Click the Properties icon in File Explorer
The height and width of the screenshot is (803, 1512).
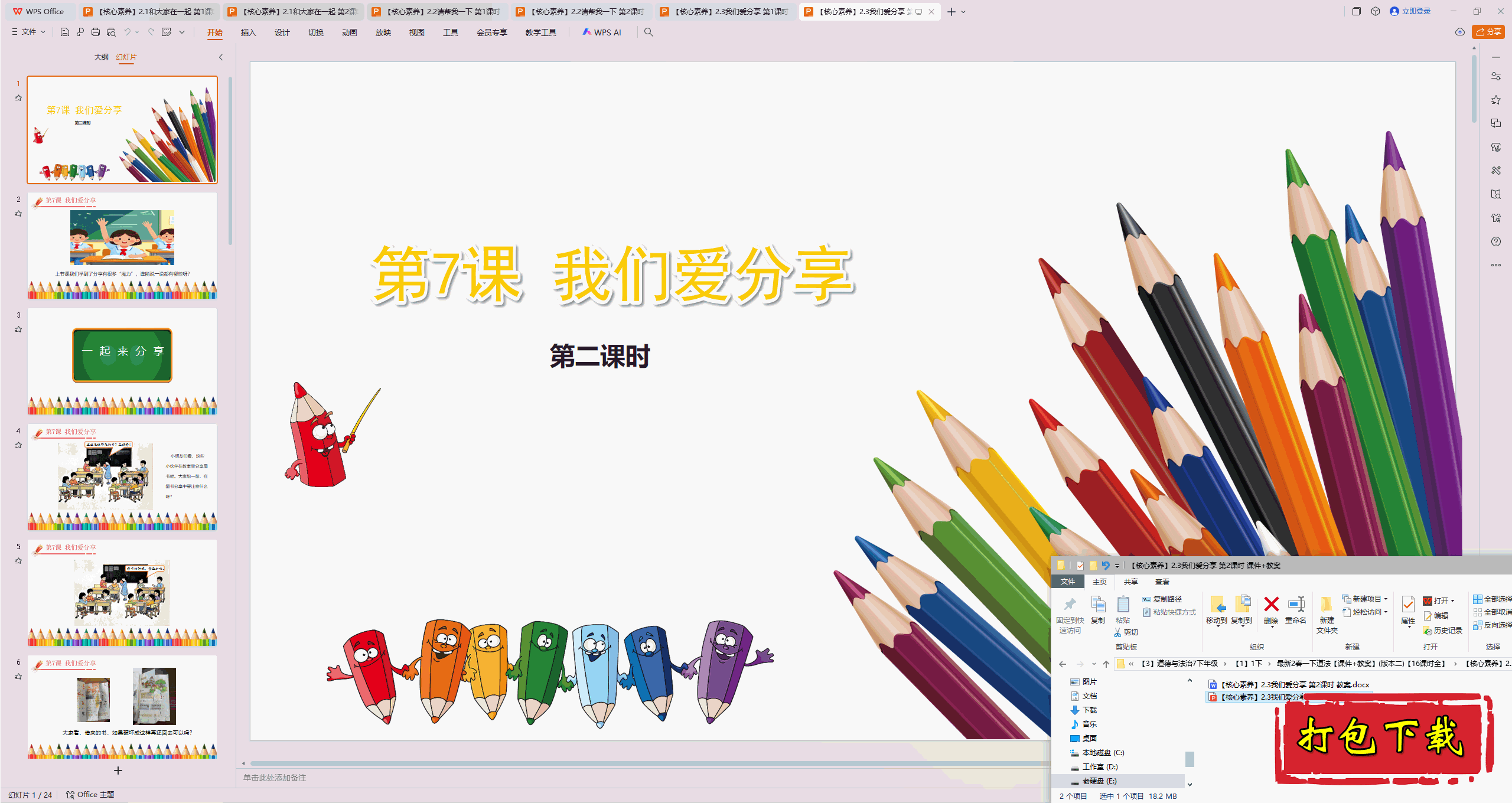click(x=1408, y=611)
